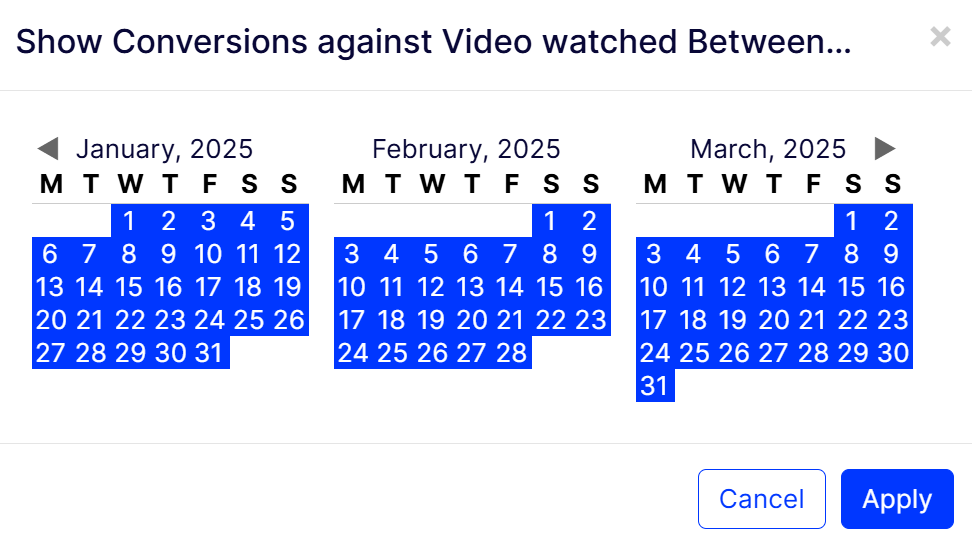Select February 1 in the calendar
972x545 pixels.
[550, 221]
